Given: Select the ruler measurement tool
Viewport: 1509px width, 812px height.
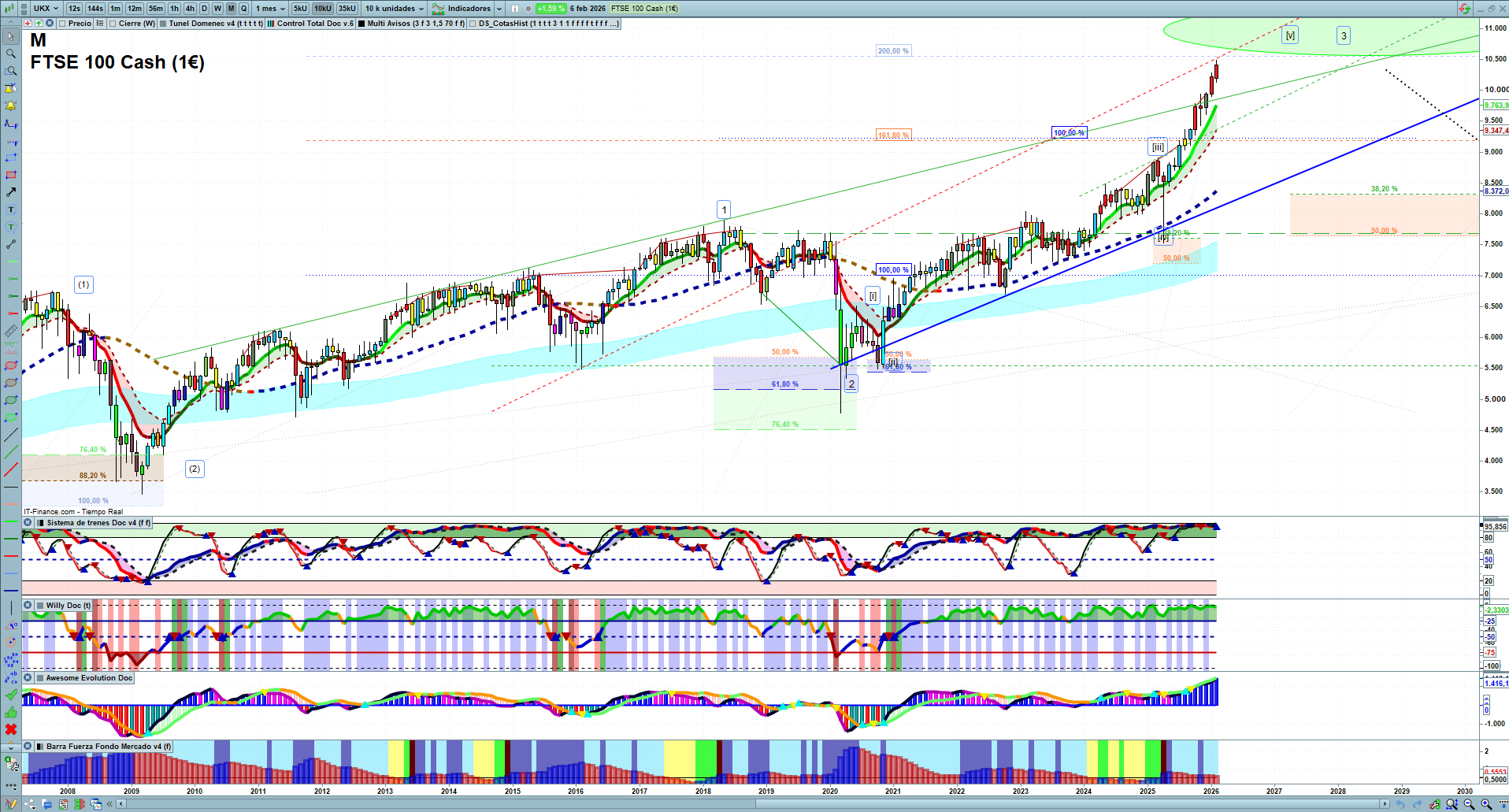Looking at the screenshot, I should pos(11,331).
